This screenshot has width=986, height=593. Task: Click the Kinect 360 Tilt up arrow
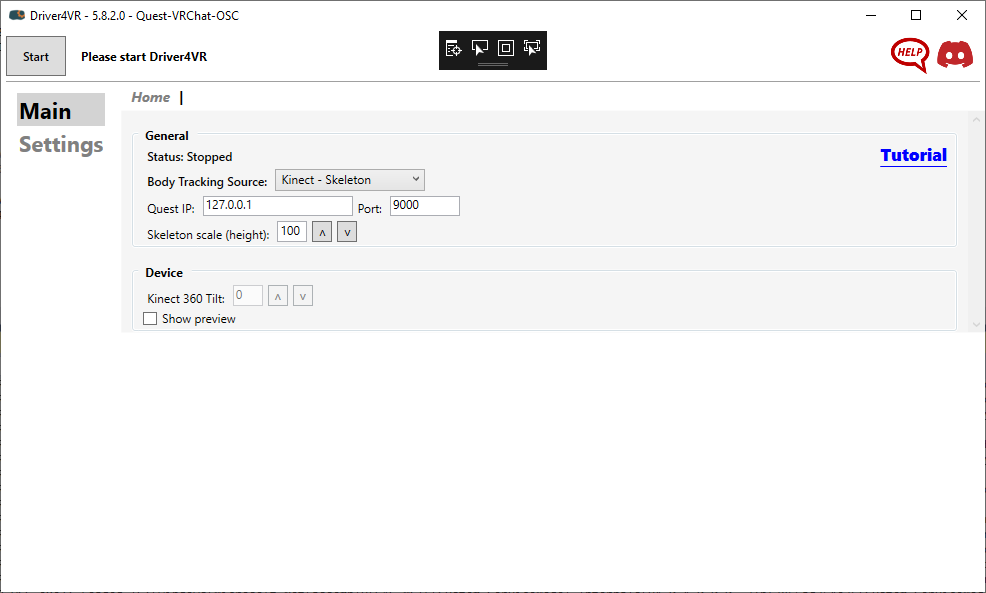coord(278,296)
